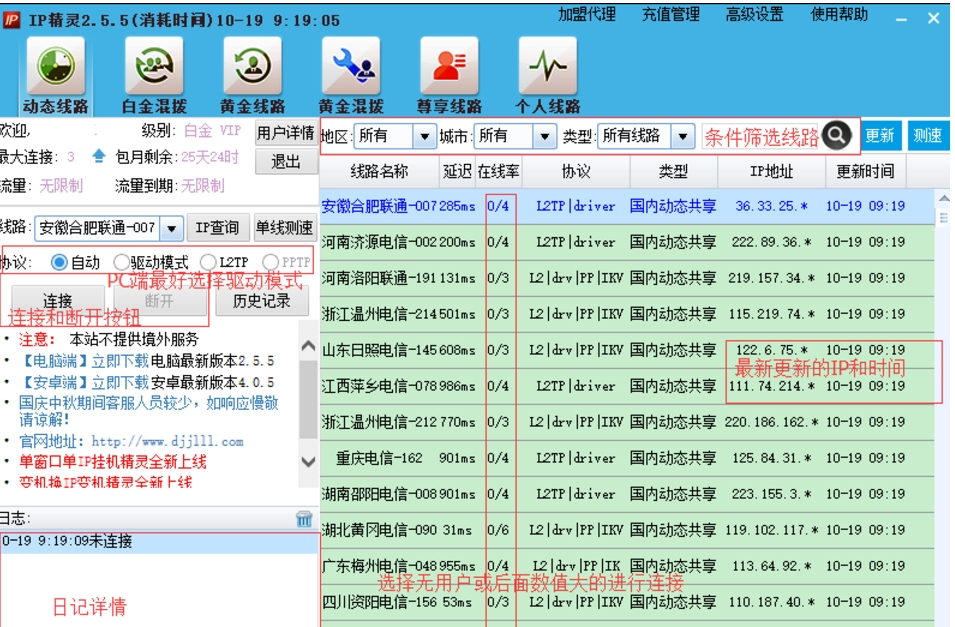Click the line list scroll up arrow

(943, 199)
